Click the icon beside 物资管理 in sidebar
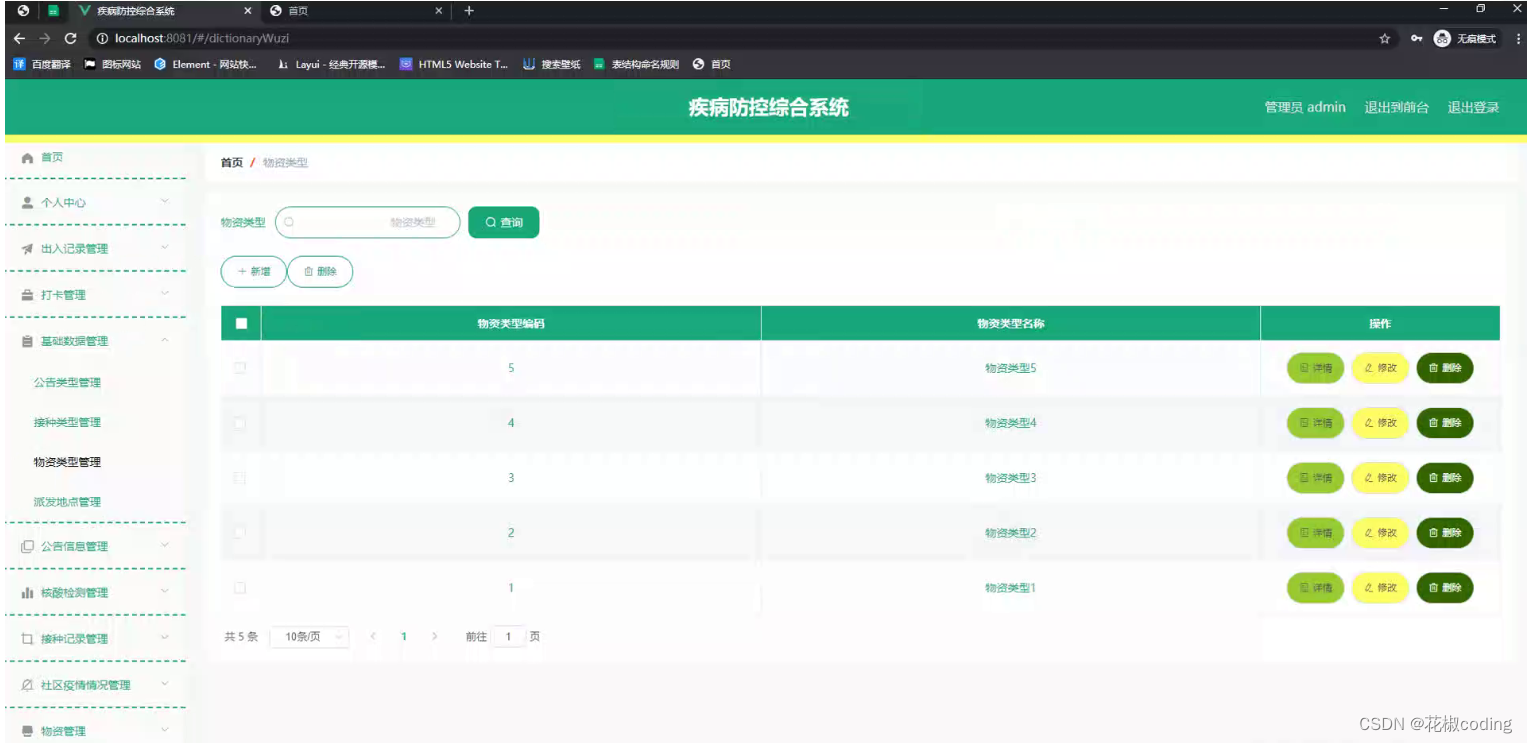Viewport: 1527px width, 743px height. [28, 731]
